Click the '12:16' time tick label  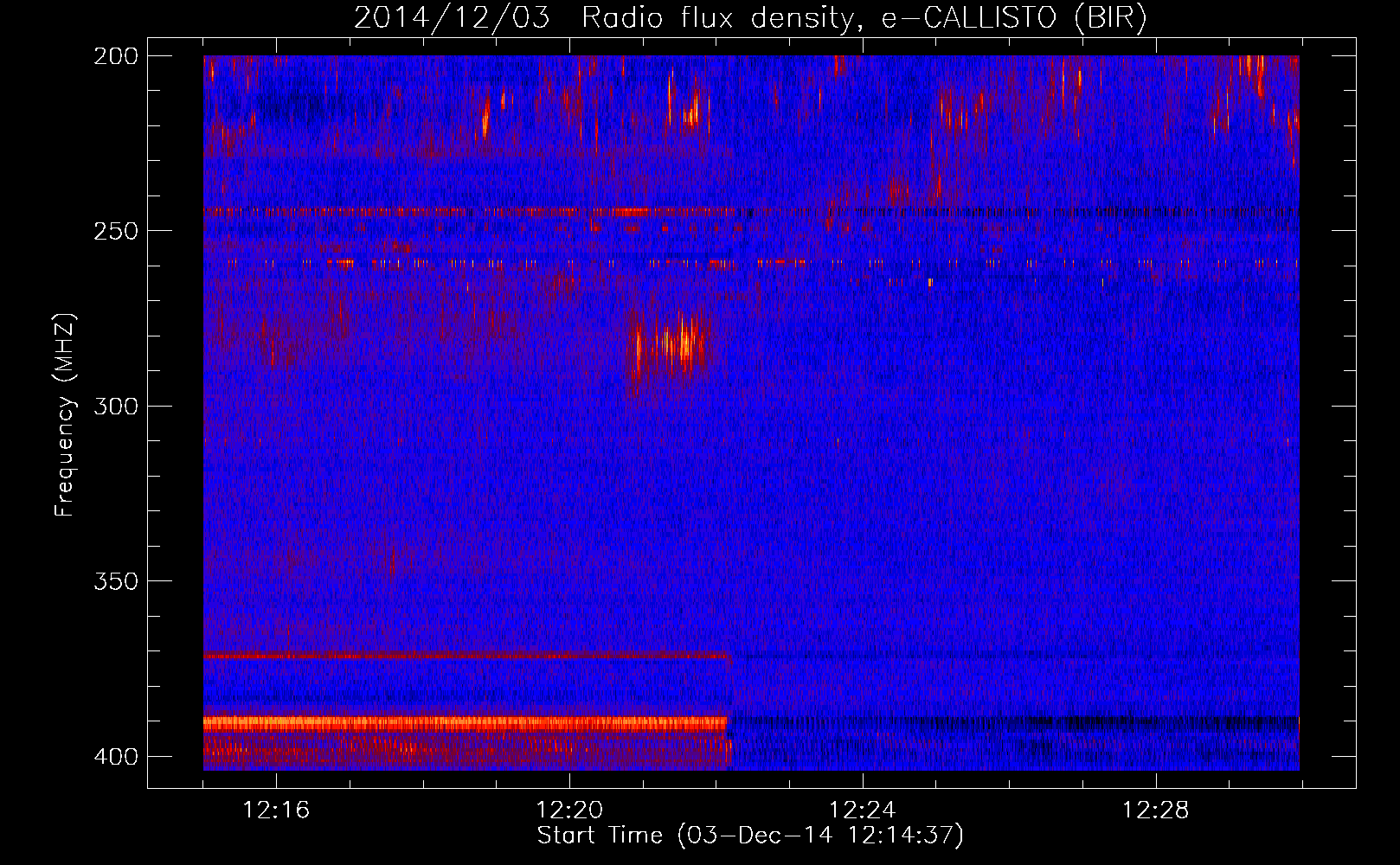coord(276,811)
